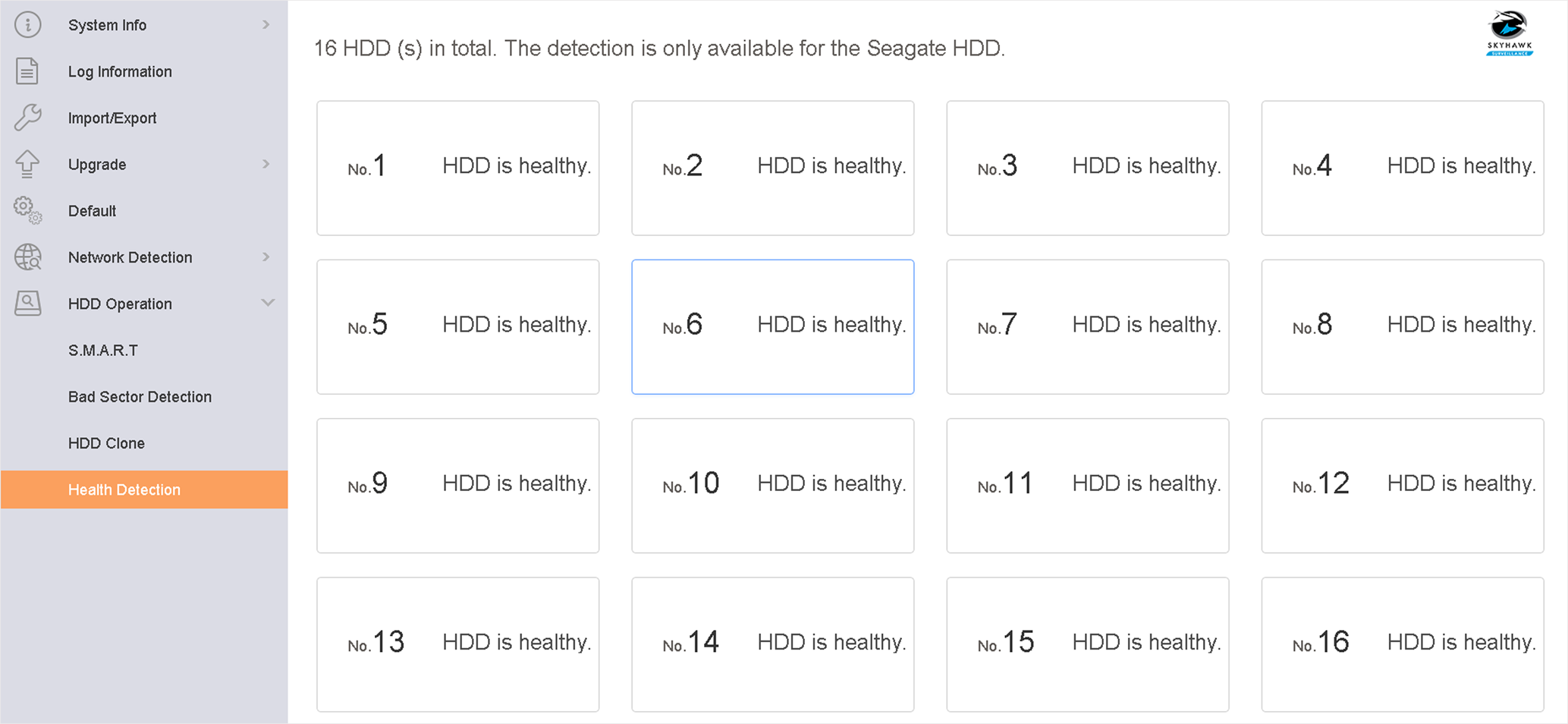Viewport: 1568px width, 724px height.
Task: Open the S.M.A.R.T menu item
Action: pyautogui.click(x=103, y=351)
